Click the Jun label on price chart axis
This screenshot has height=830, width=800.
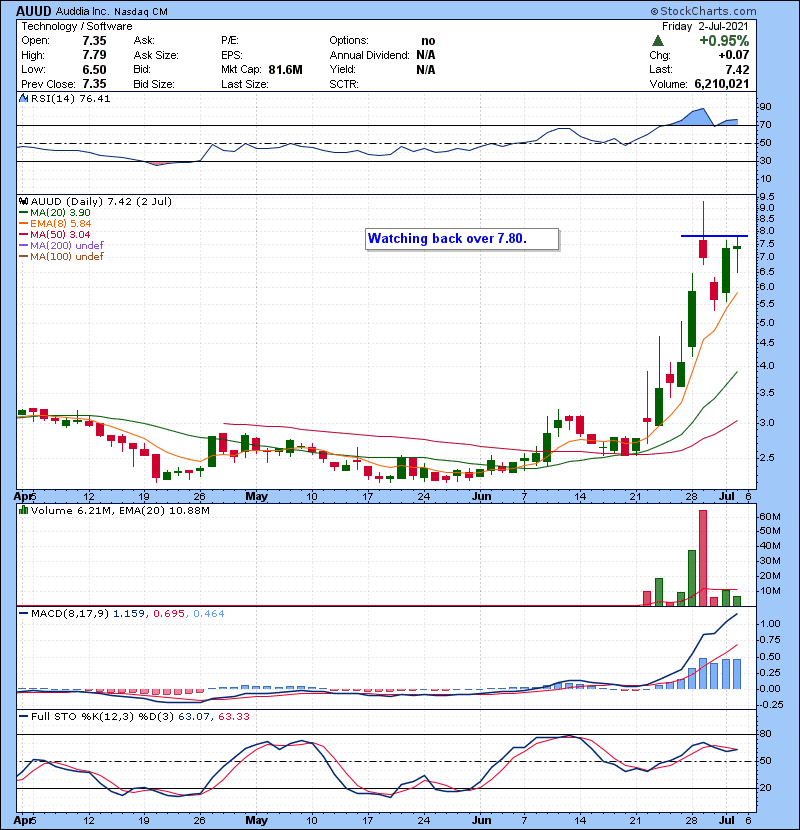481,497
